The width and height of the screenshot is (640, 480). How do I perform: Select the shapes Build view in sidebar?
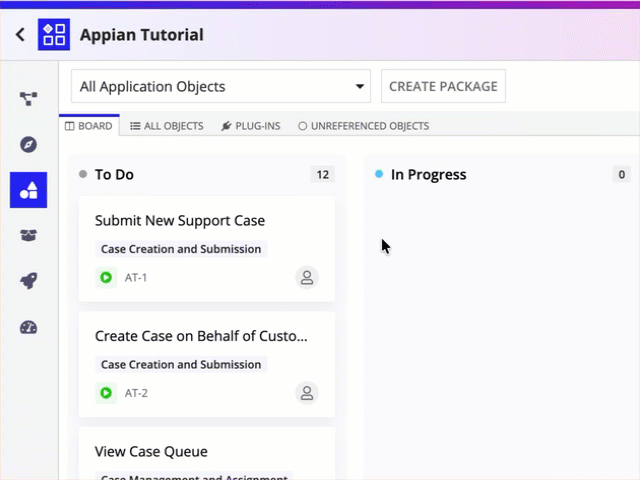29,190
